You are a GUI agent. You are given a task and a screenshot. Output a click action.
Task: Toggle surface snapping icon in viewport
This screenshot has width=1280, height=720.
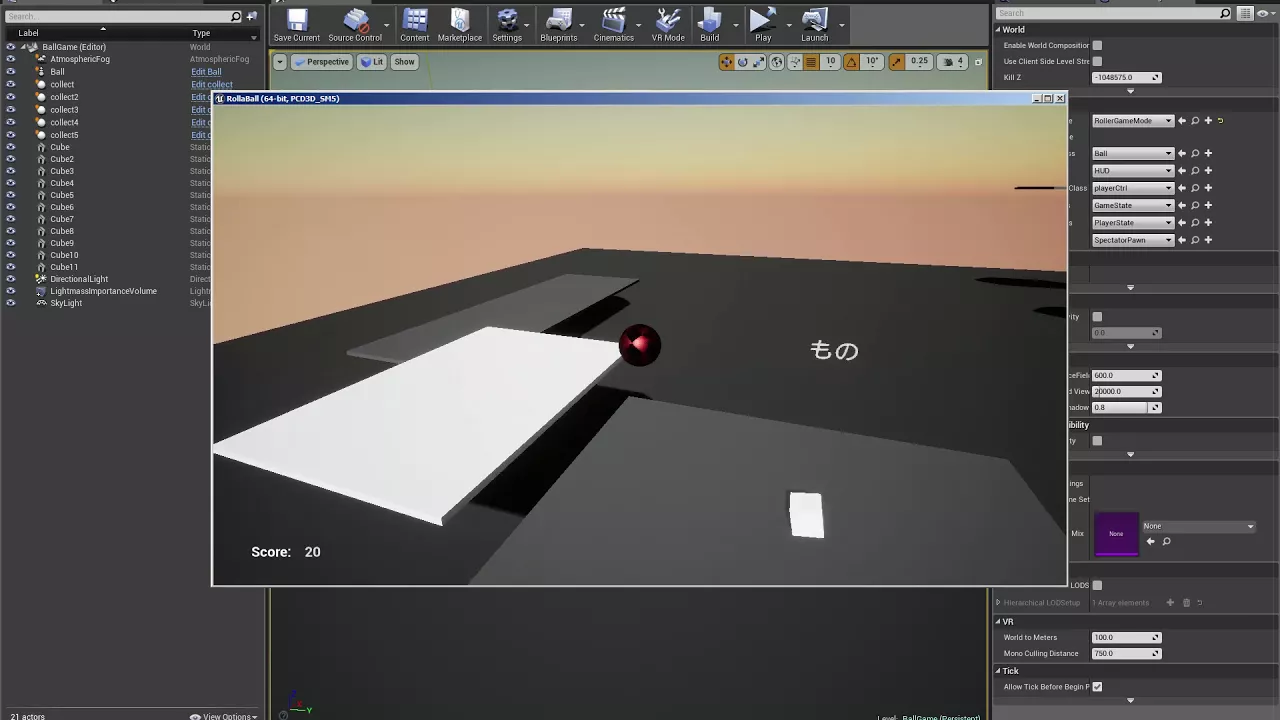tap(795, 62)
